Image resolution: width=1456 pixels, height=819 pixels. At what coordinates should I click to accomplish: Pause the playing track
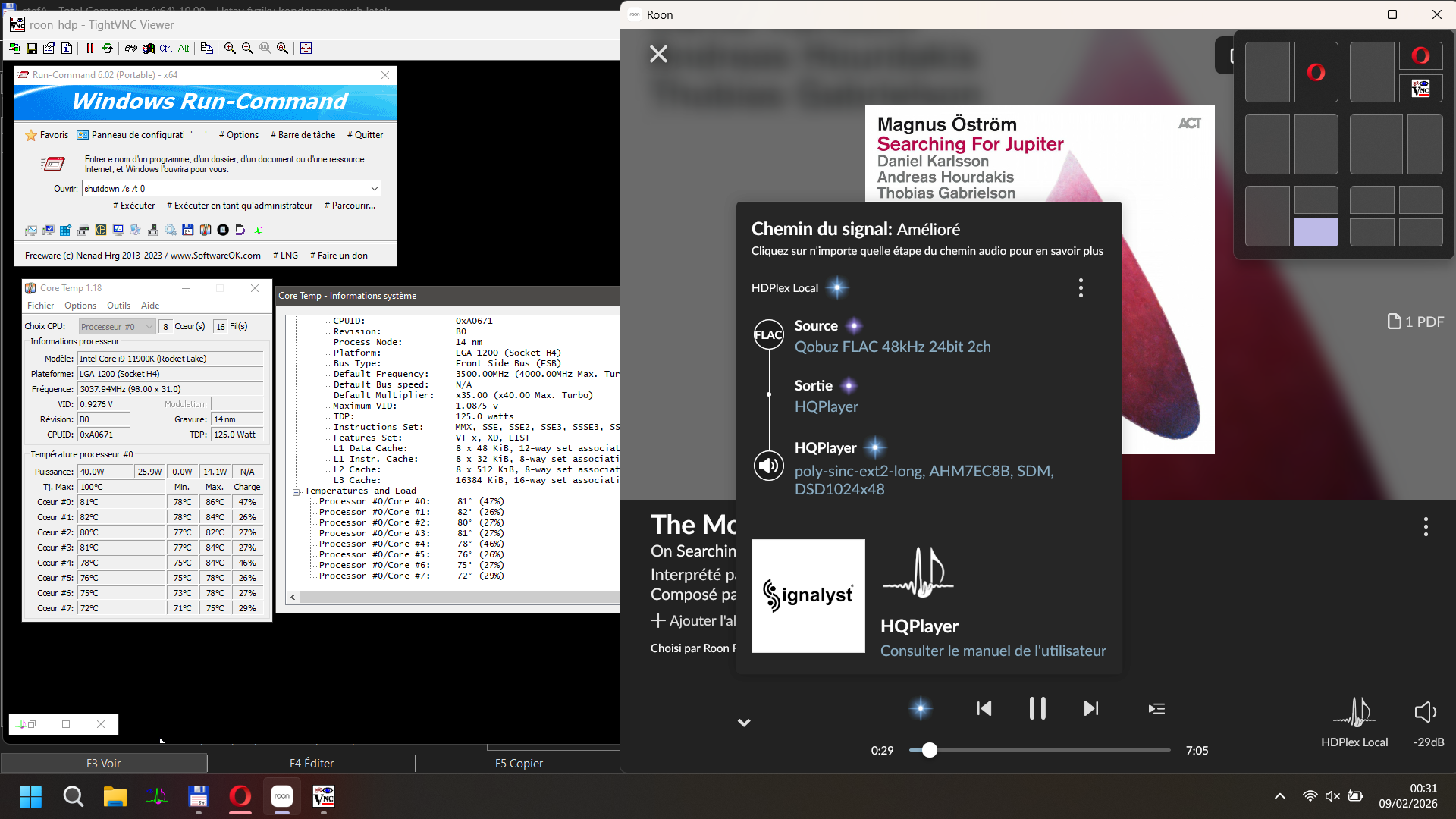1037,709
